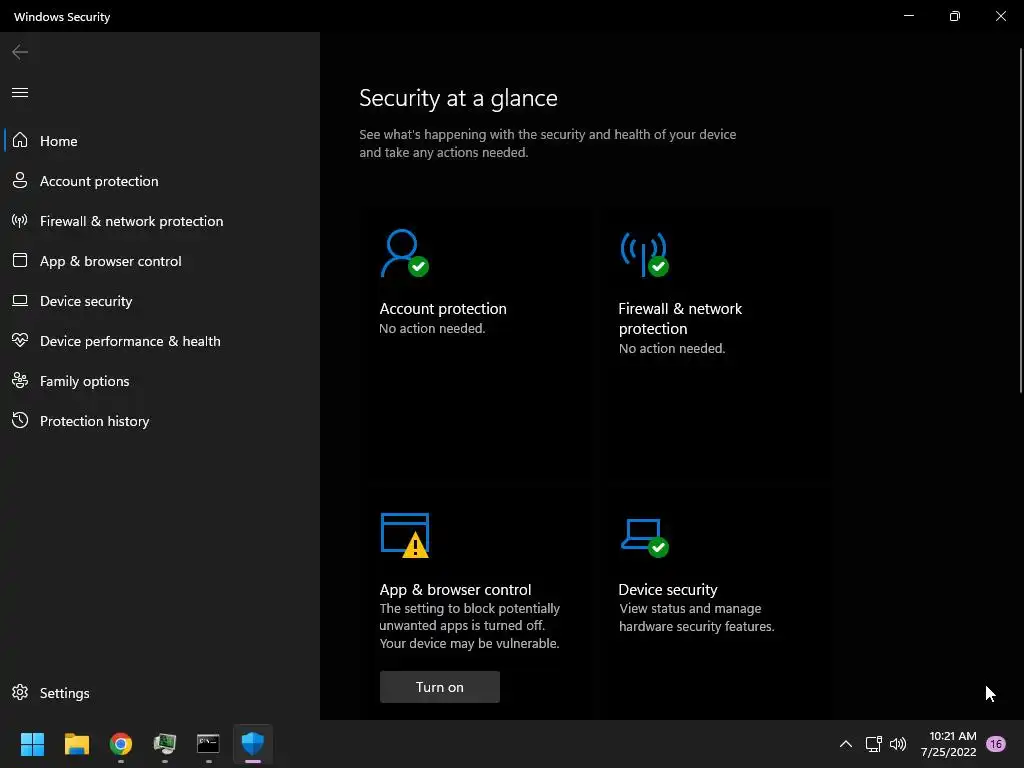Click the volume speaker tray icon

click(x=898, y=744)
